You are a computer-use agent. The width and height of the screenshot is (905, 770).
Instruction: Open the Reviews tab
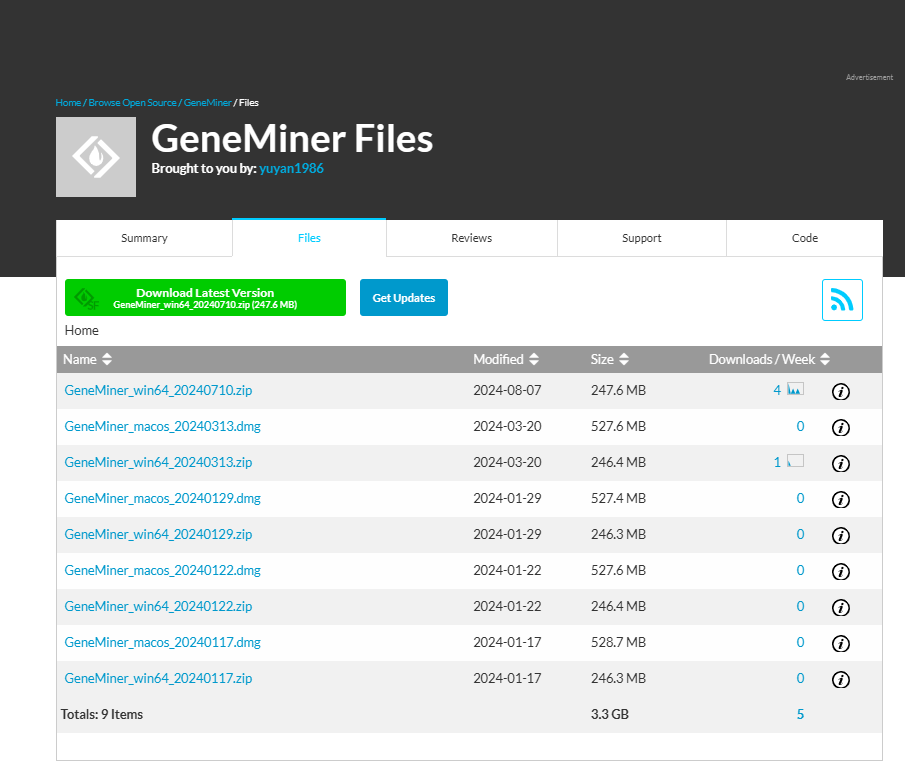[472, 238]
